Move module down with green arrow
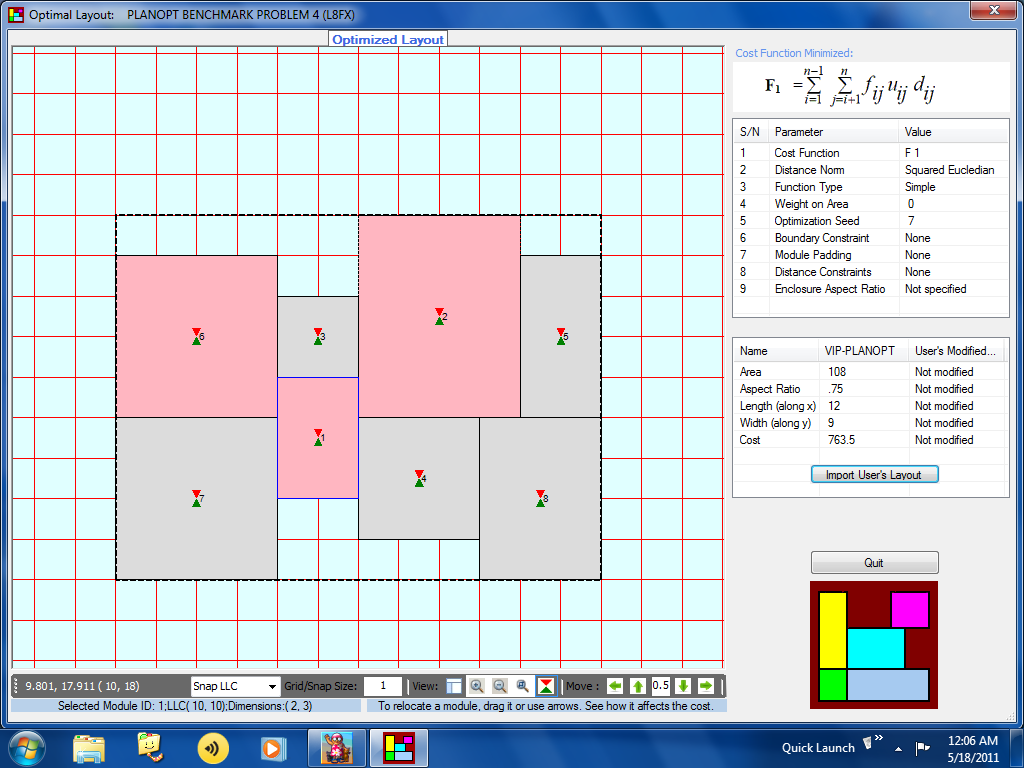Screen dimensions: 1024x768 (x=683, y=686)
